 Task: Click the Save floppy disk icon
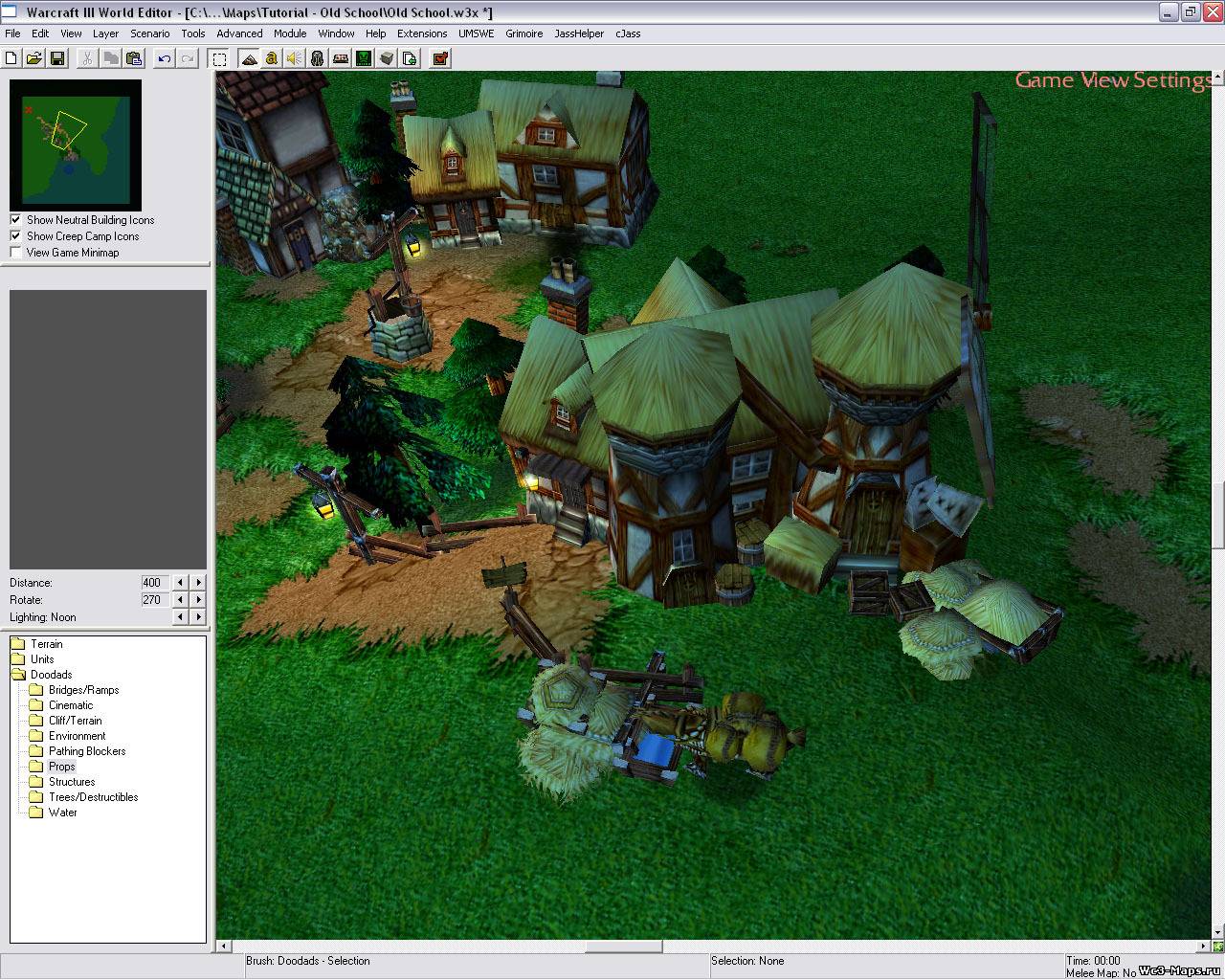point(57,58)
